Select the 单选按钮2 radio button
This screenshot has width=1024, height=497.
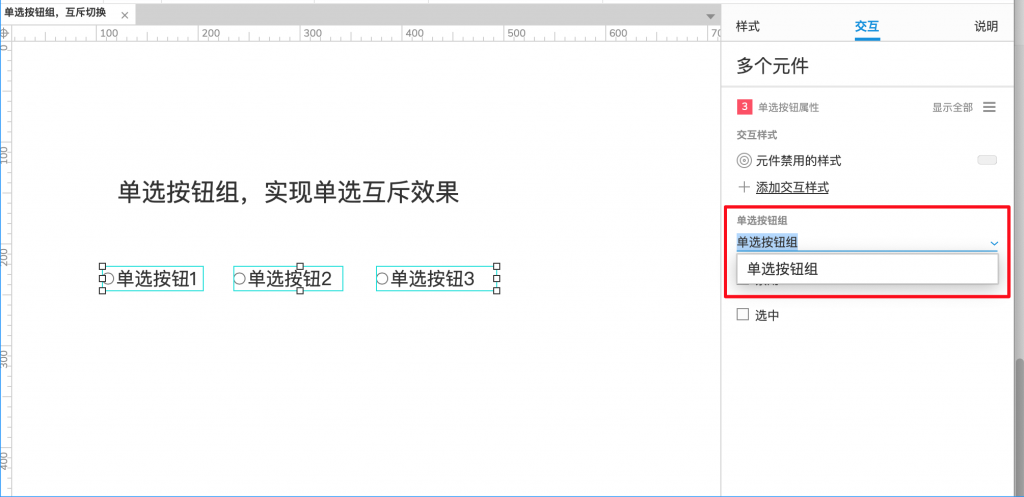pos(239,279)
